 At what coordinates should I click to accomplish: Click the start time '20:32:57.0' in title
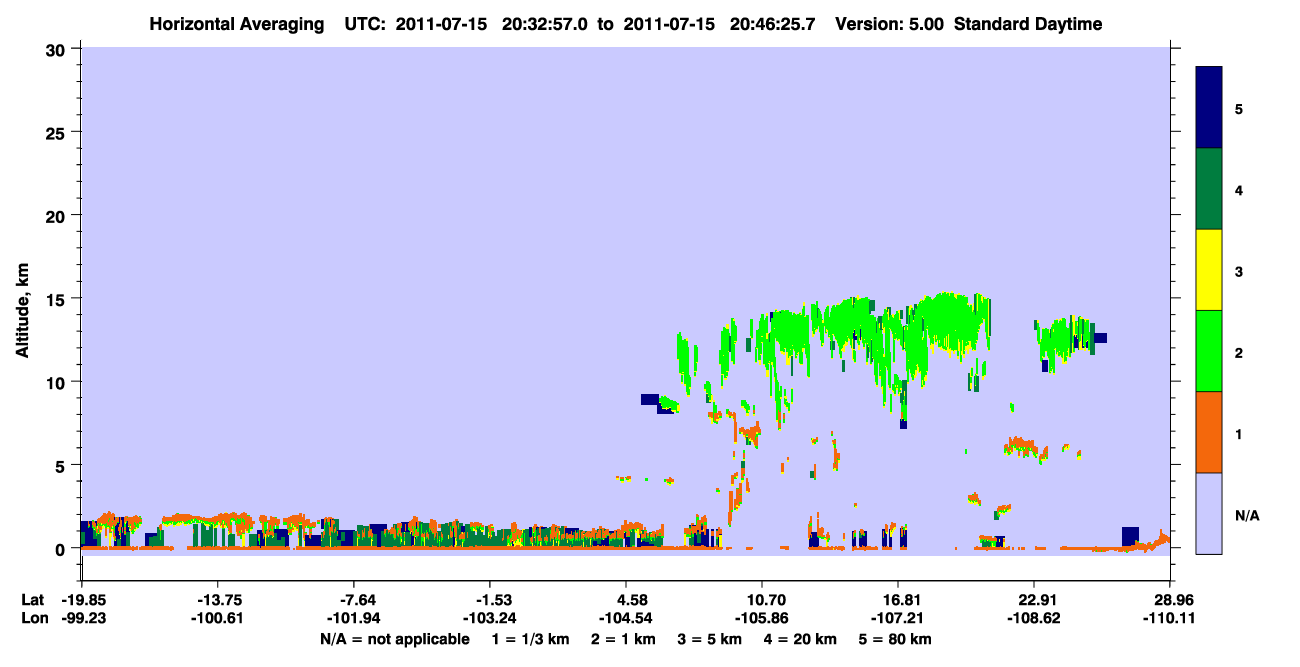547,24
